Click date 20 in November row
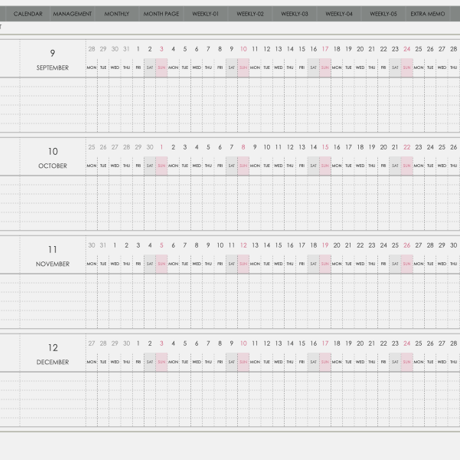The width and height of the screenshot is (460, 460). (x=337, y=245)
